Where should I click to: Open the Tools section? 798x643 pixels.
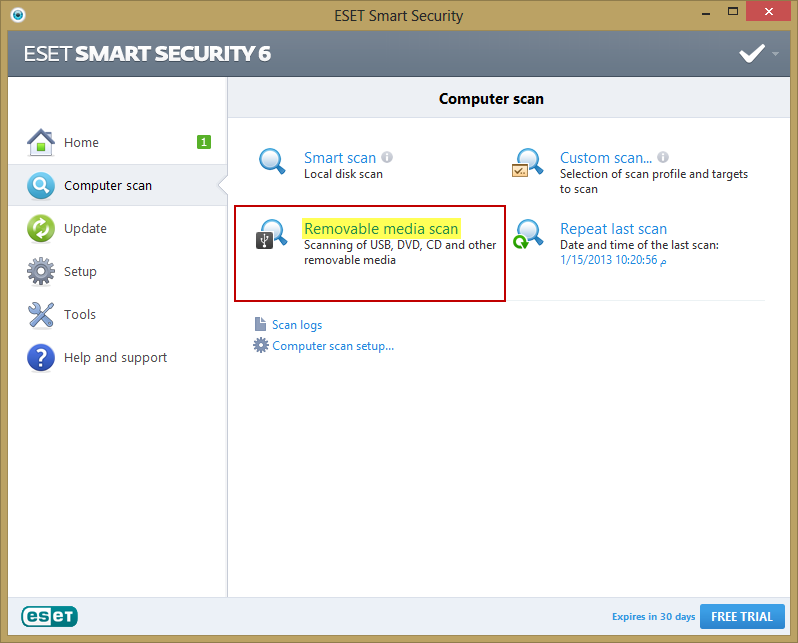(118, 314)
